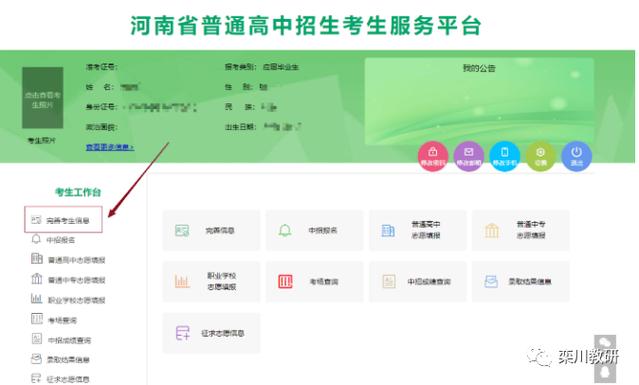The width and height of the screenshot is (639, 385).
Task: Click the 考生照片 photo placeholder
Action: coord(42,98)
